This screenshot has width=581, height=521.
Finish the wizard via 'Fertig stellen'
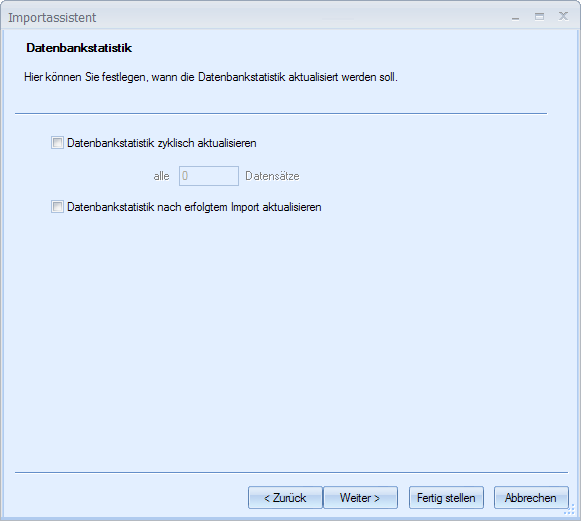(x=446, y=497)
